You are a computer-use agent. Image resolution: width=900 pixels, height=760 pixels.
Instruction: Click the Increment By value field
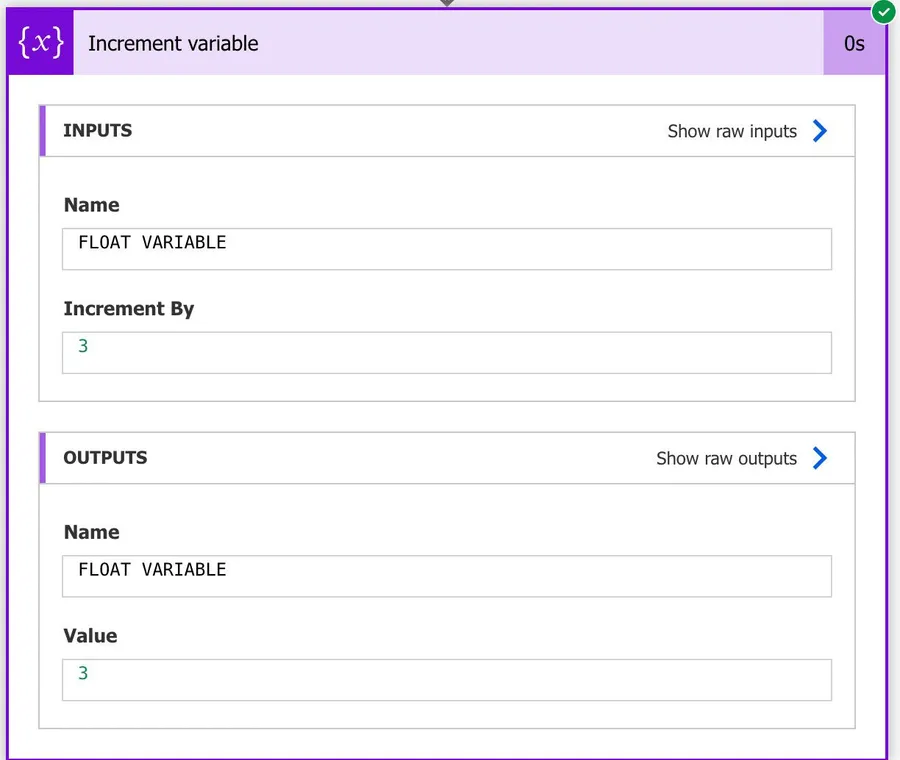pos(446,353)
